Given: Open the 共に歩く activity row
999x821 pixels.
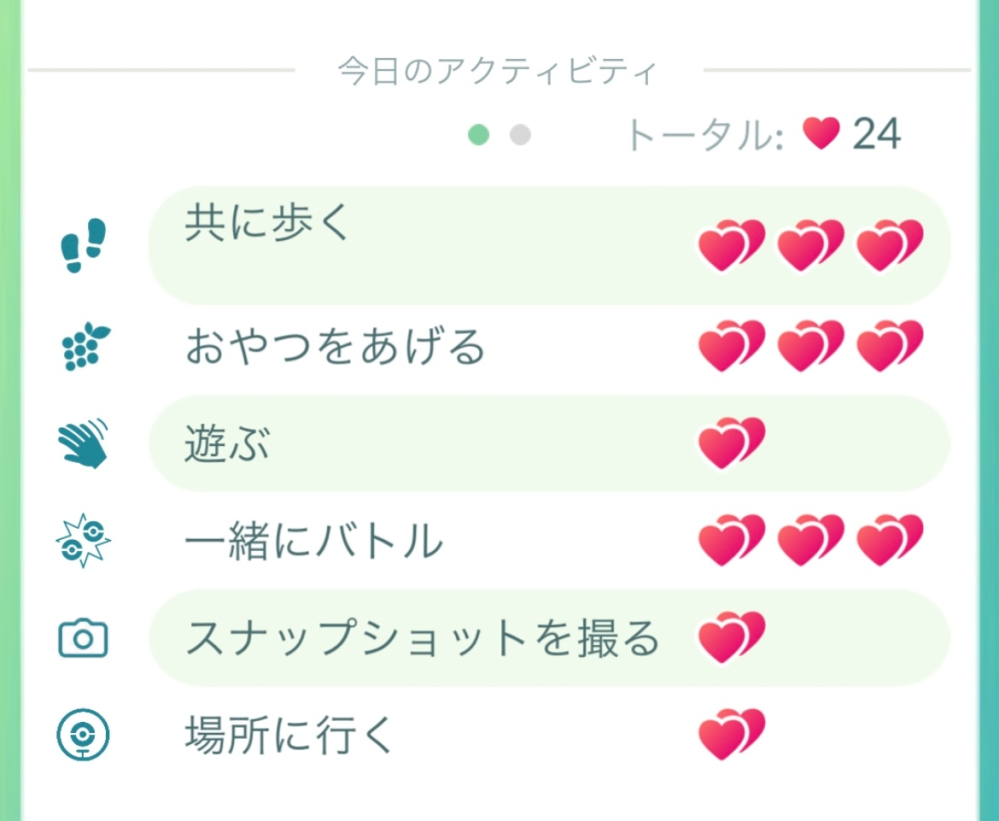Looking at the screenshot, I should tap(549, 245).
